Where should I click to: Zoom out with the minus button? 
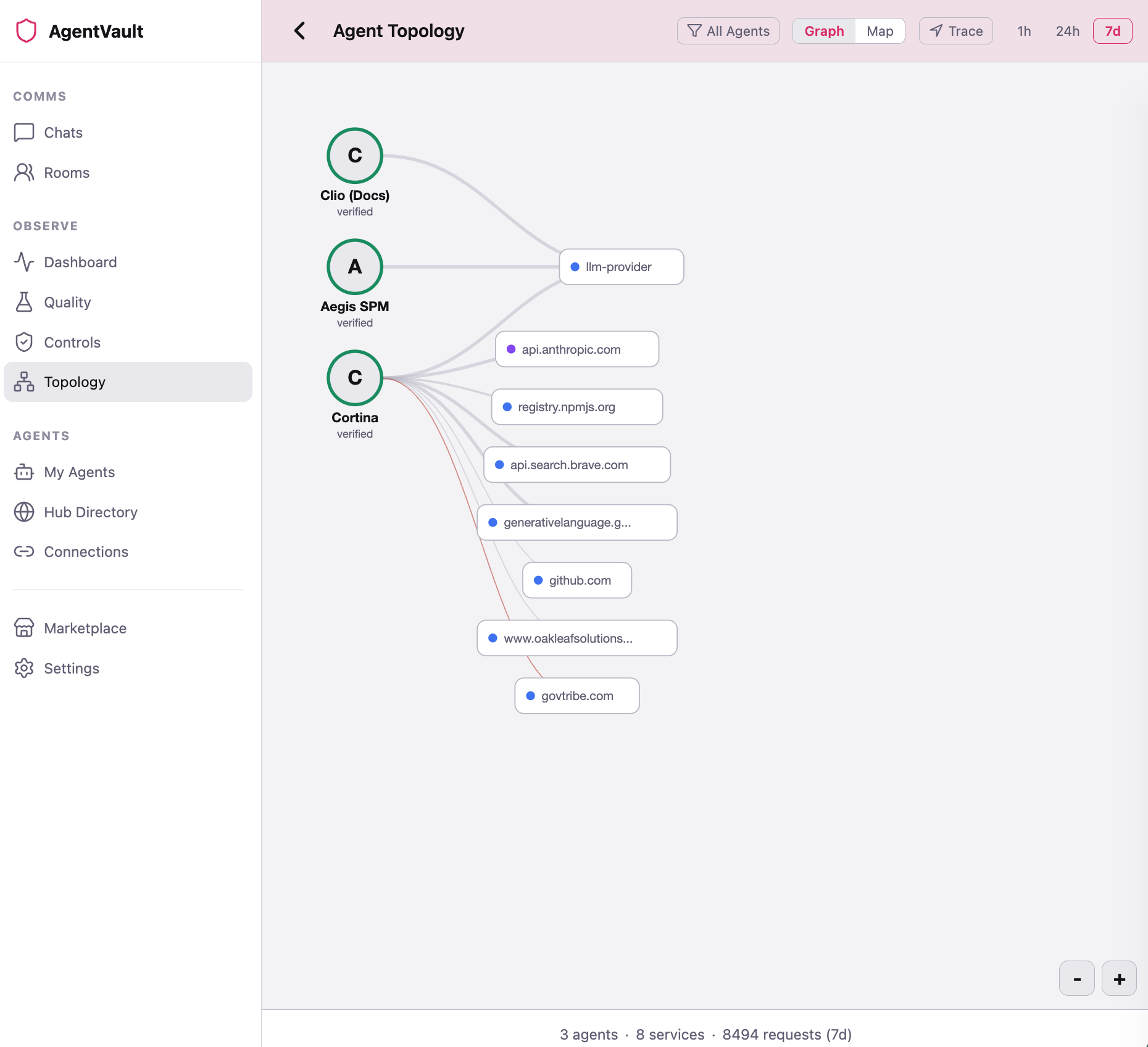pos(1077,979)
